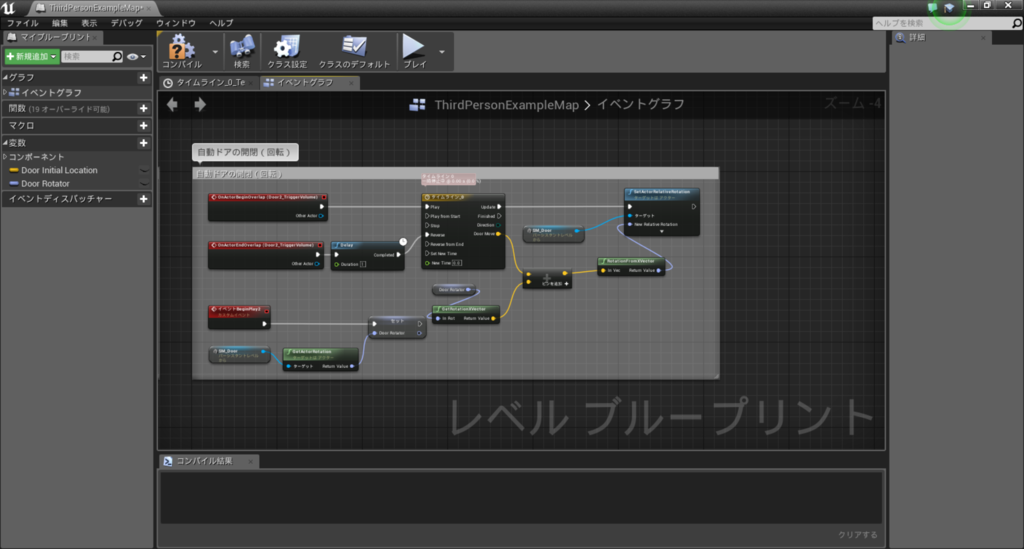The width and height of the screenshot is (1024, 549).
Task: Click the イベントグラフ breadcrumb text
Action: coord(641,104)
